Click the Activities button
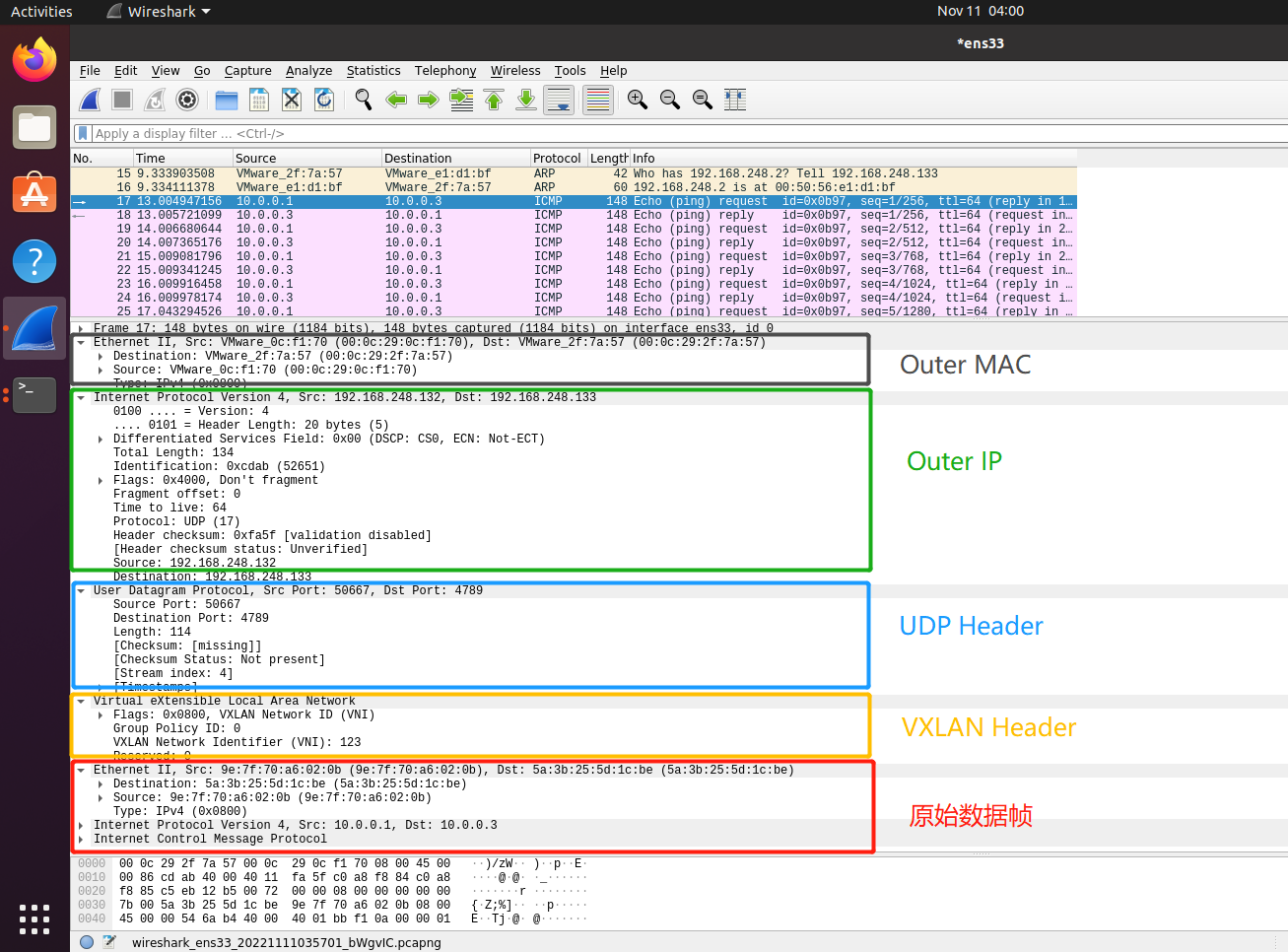 coord(41,12)
